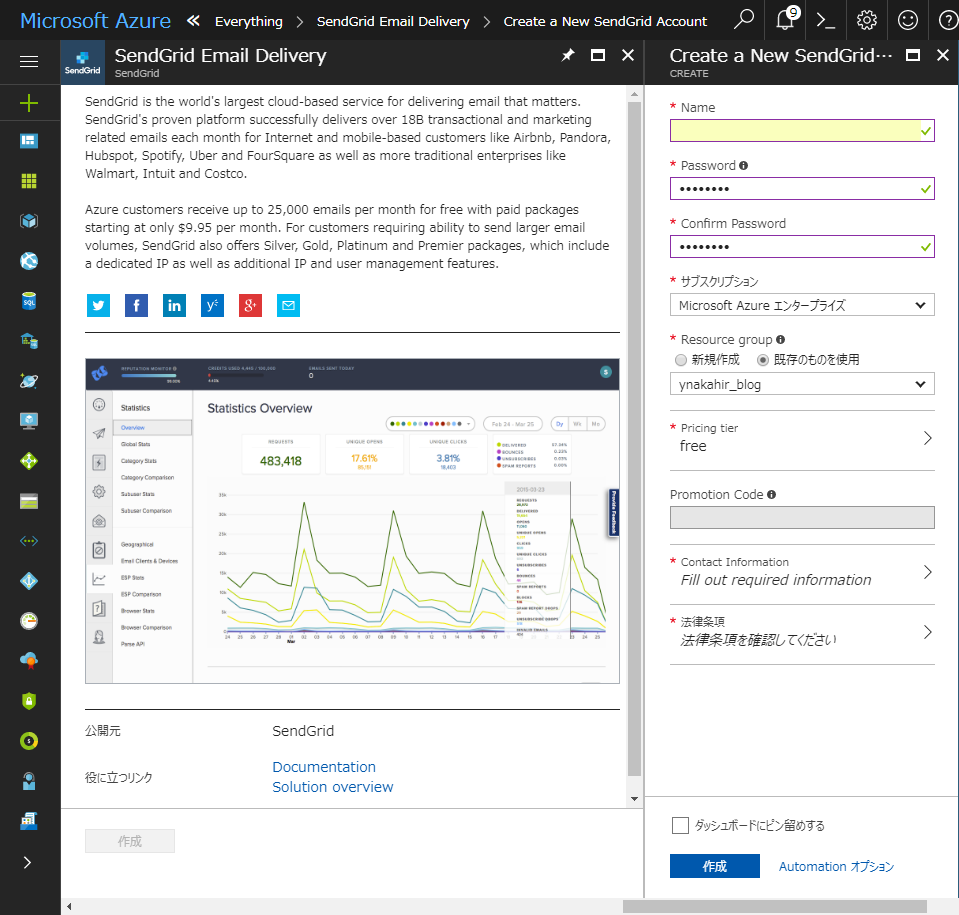The height and width of the screenshot is (915, 959).
Task: Click scroll down arrow of description pane
Action: [x=634, y=799]
